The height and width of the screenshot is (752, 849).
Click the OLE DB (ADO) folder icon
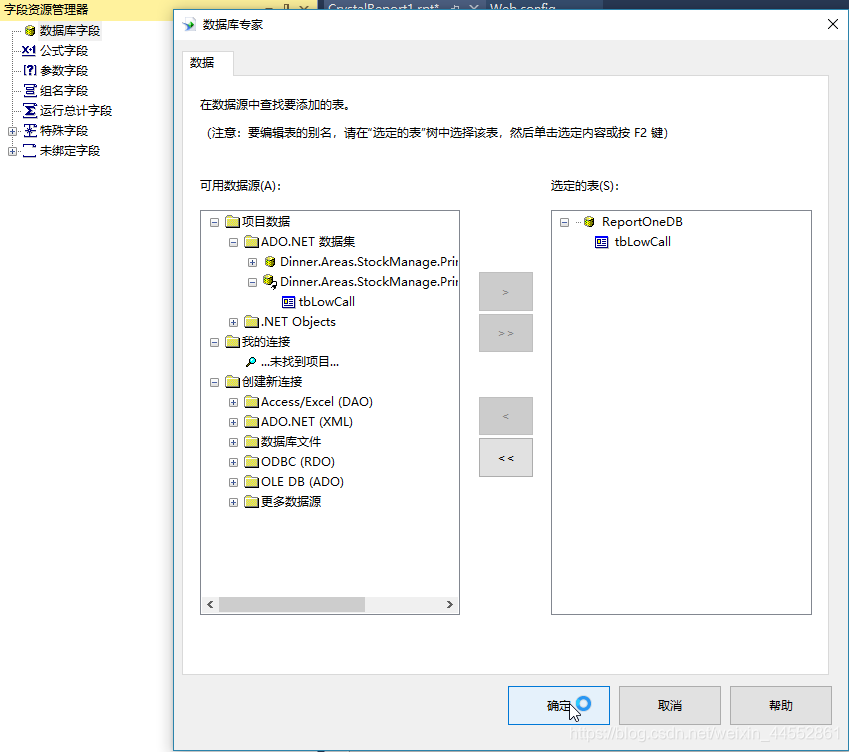point(251,482)
